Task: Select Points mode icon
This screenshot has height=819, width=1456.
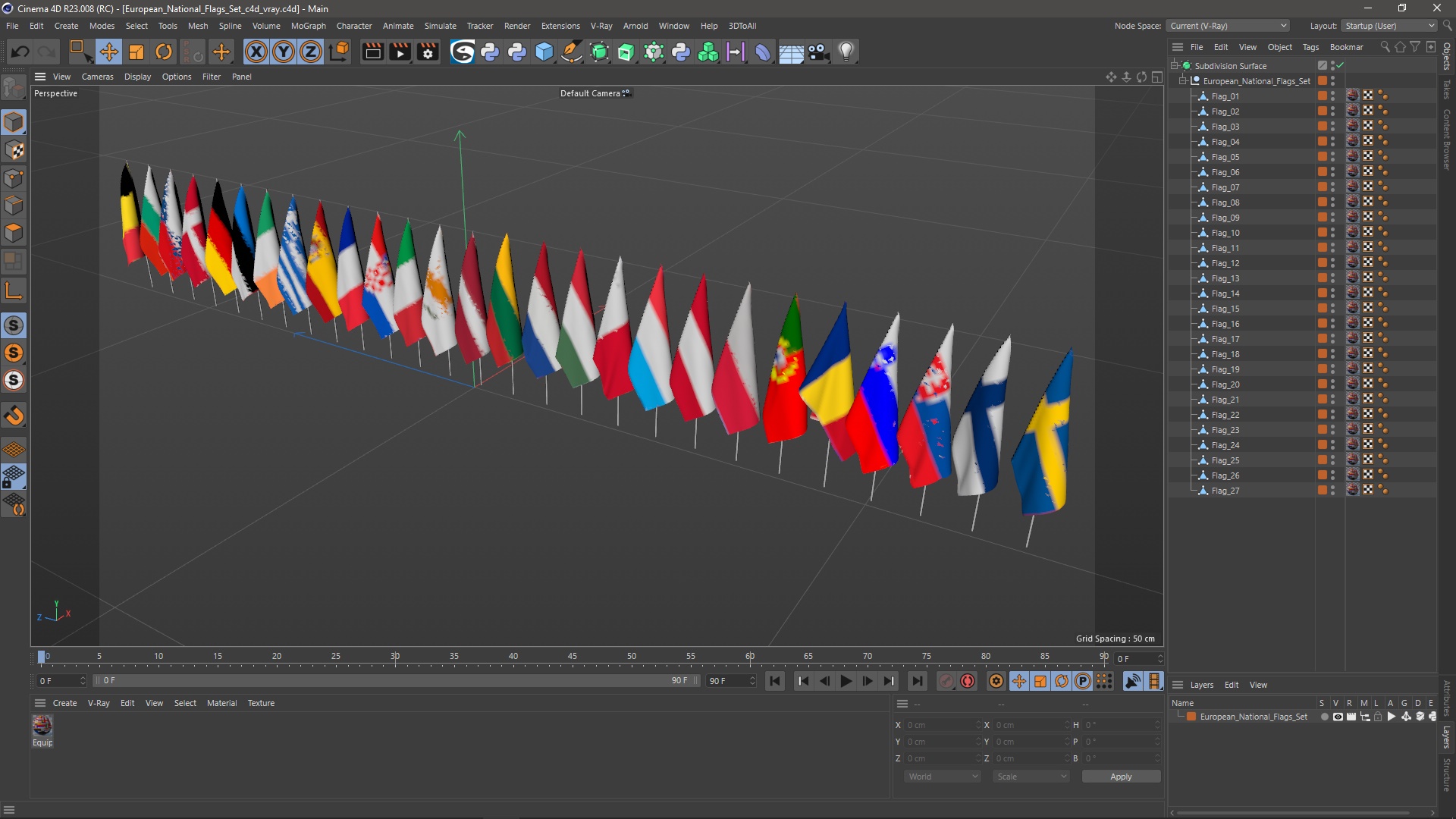Action: [14, 178]
